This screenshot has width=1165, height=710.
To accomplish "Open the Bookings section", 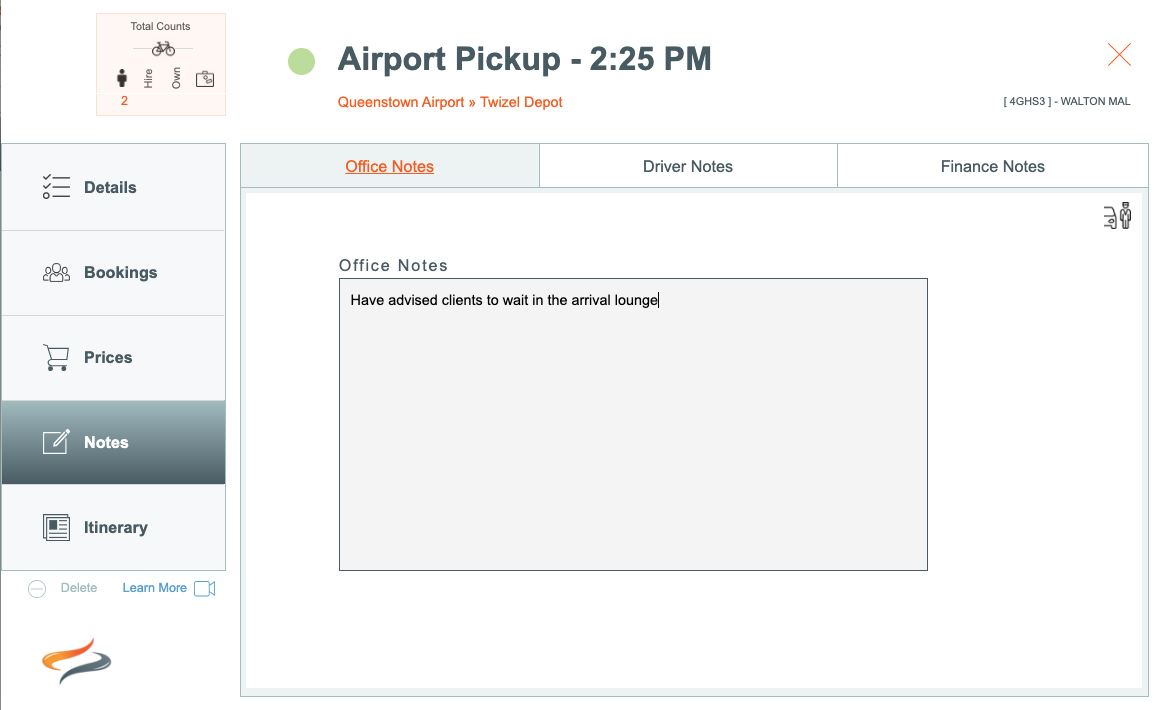I will click(114, 273).
